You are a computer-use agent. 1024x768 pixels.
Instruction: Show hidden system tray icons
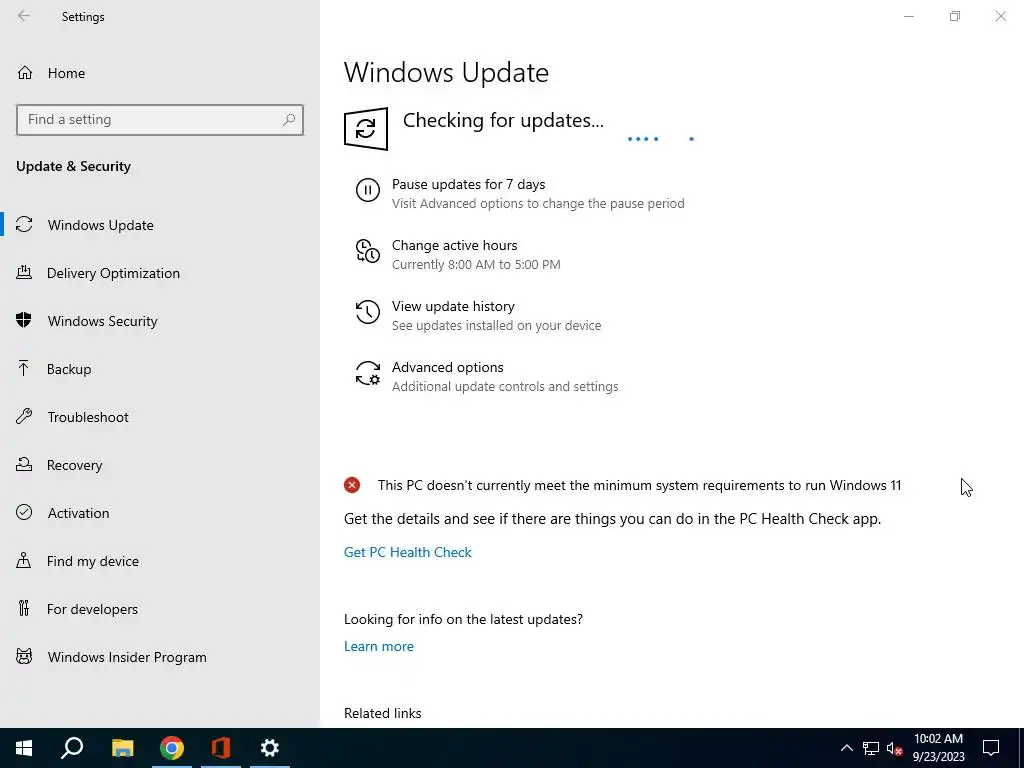click(x=846, y=748)
